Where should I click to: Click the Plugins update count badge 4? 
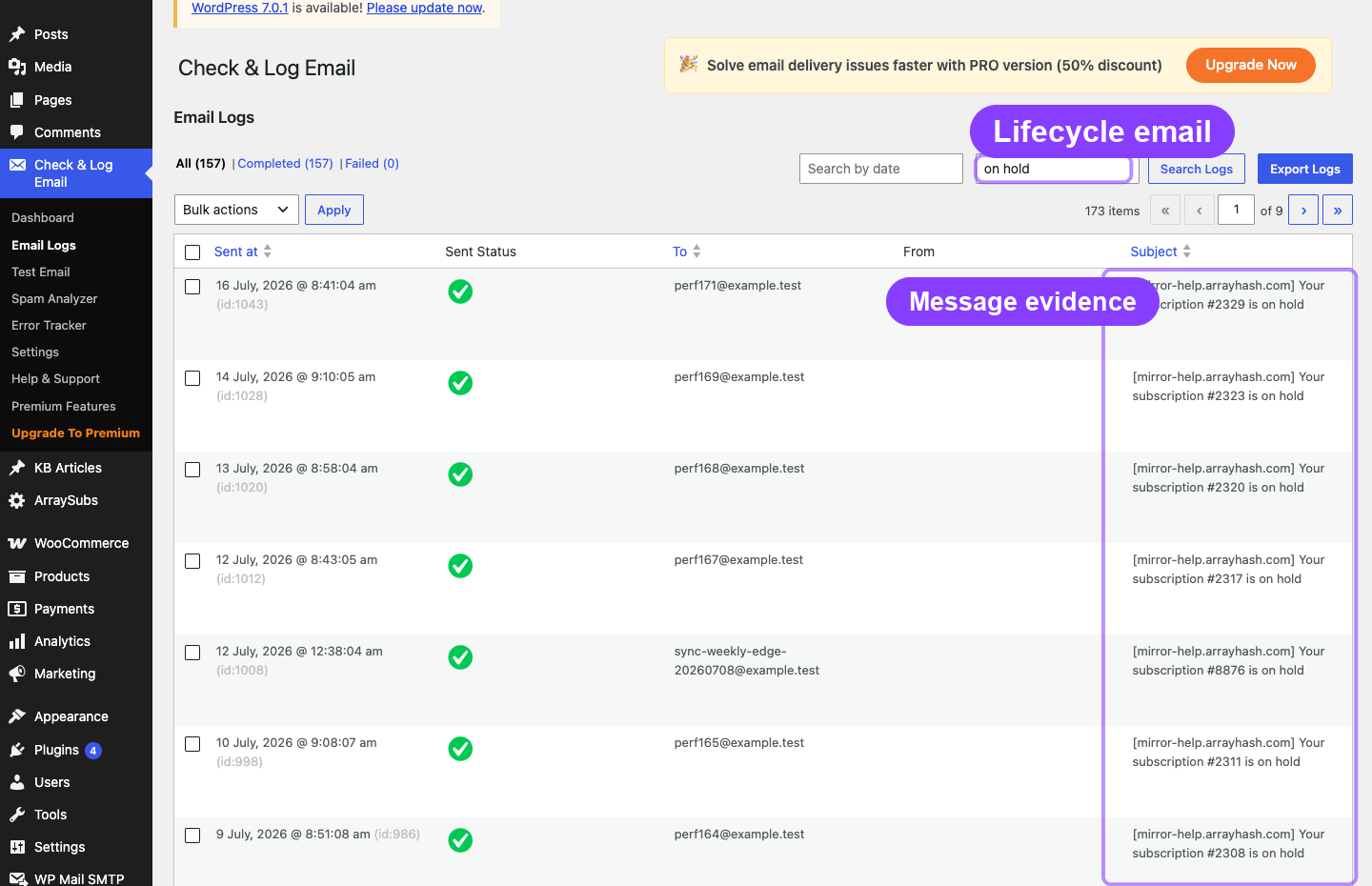point(93,751)
